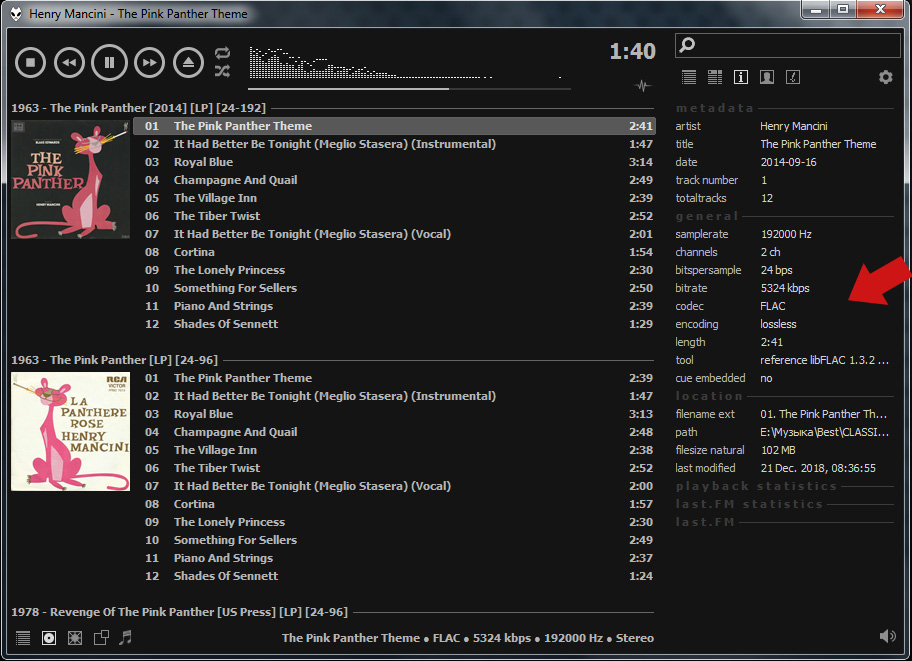Collapse the metadata section header
Image resolution: width=912 pixels, height=661 pixels.
coord(715,108)
